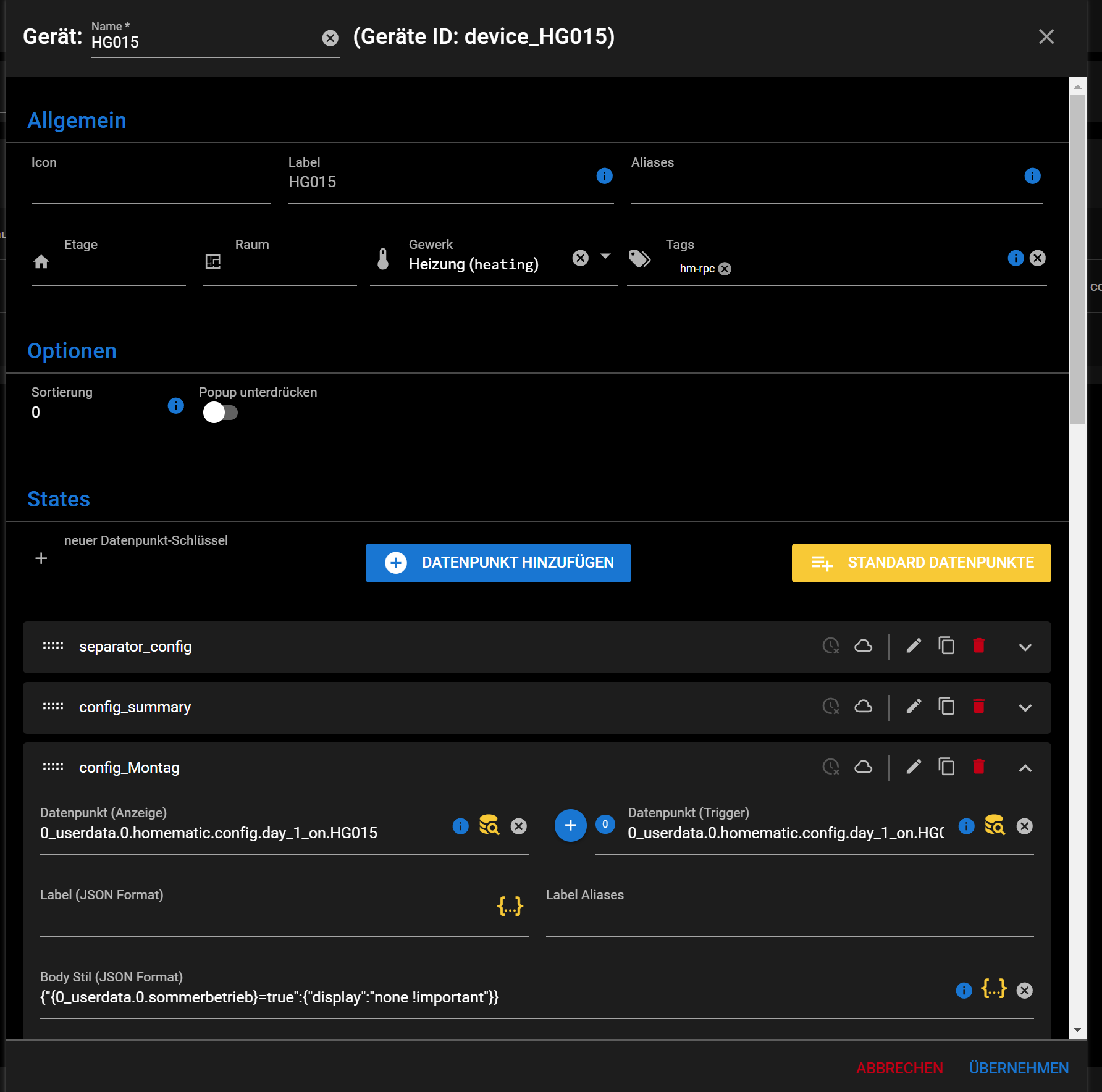Delete the separator_config state
This screenshot has width=1102, height=1092.
(979, 646)
